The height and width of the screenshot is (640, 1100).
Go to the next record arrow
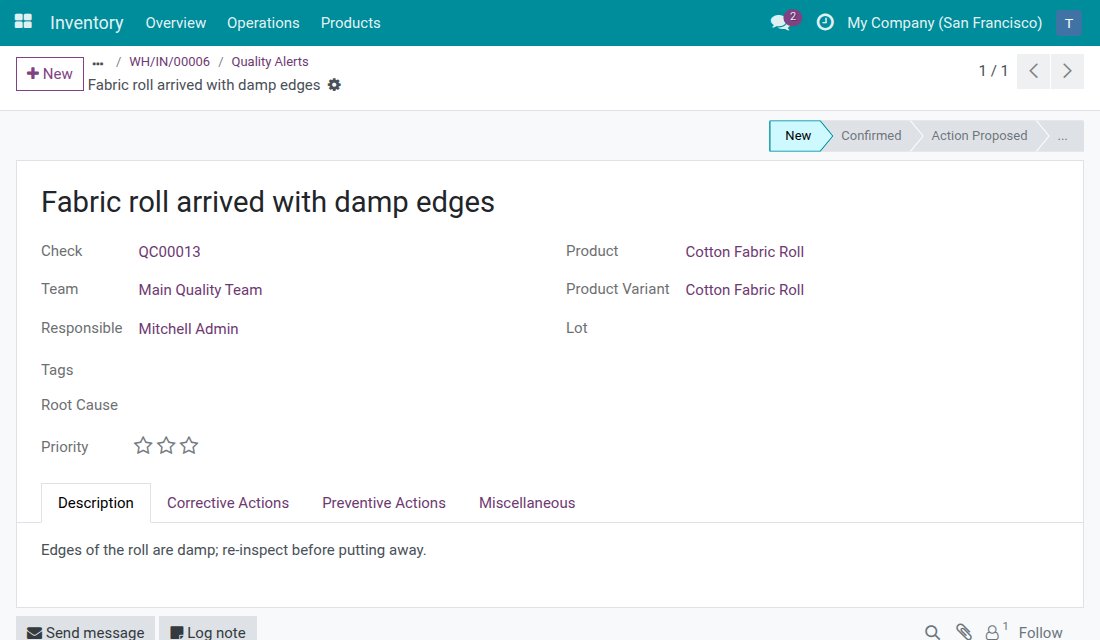[1067, 71]
